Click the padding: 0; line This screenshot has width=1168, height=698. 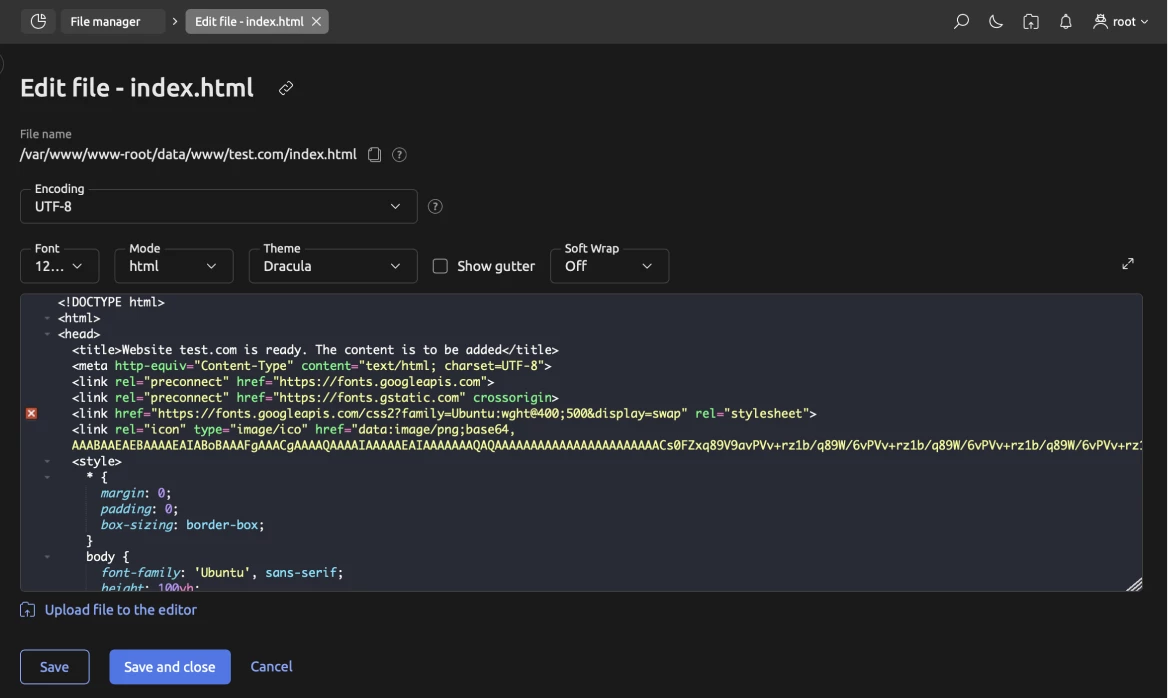pyautogui.click(x=139, y=509)
